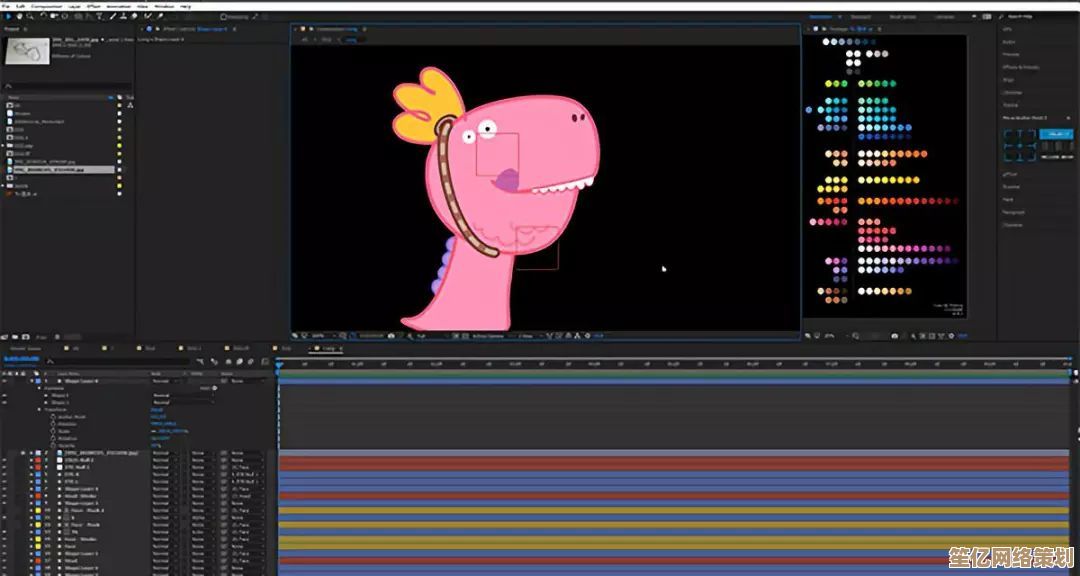The height and width of the screenshot is (576, 1080).
Task: Open the Layer menu
Action: 74,6
